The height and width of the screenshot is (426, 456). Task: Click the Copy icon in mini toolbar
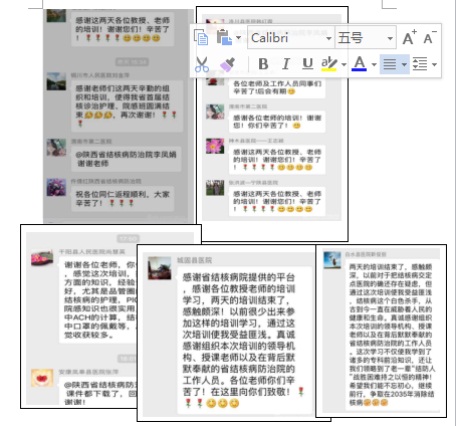pyautogui.click(x=201, y=37)
